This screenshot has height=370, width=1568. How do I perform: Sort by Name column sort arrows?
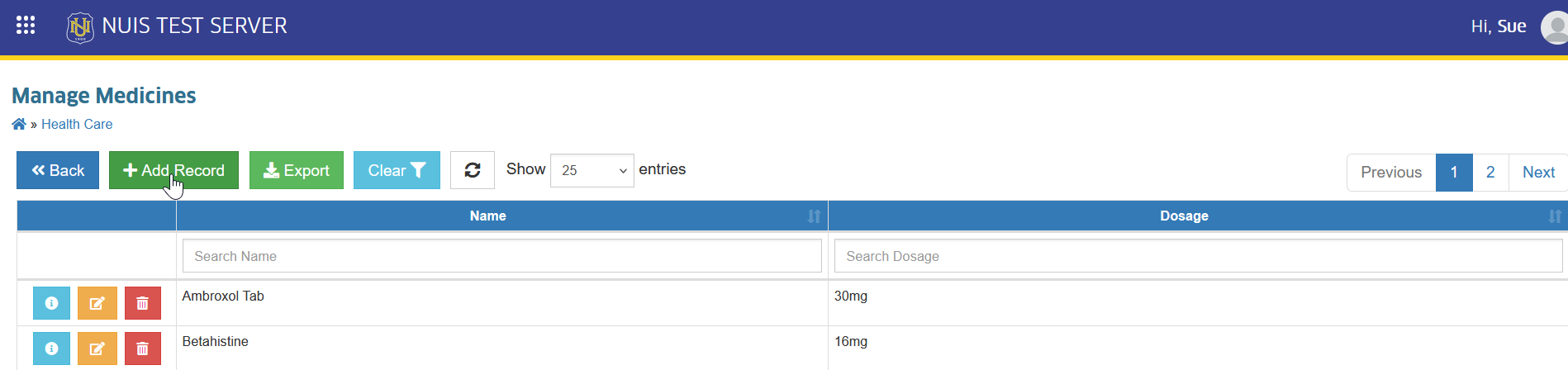tap(814, 216)
